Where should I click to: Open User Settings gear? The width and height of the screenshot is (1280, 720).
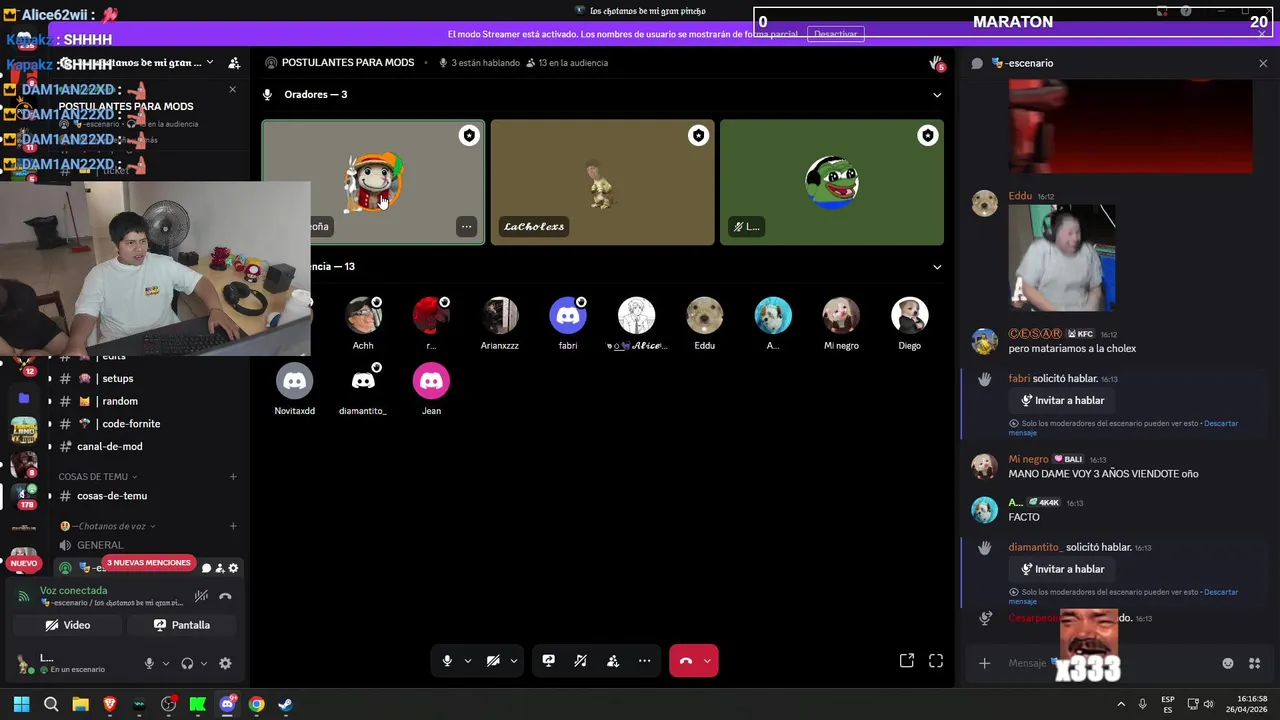point(225,663)
